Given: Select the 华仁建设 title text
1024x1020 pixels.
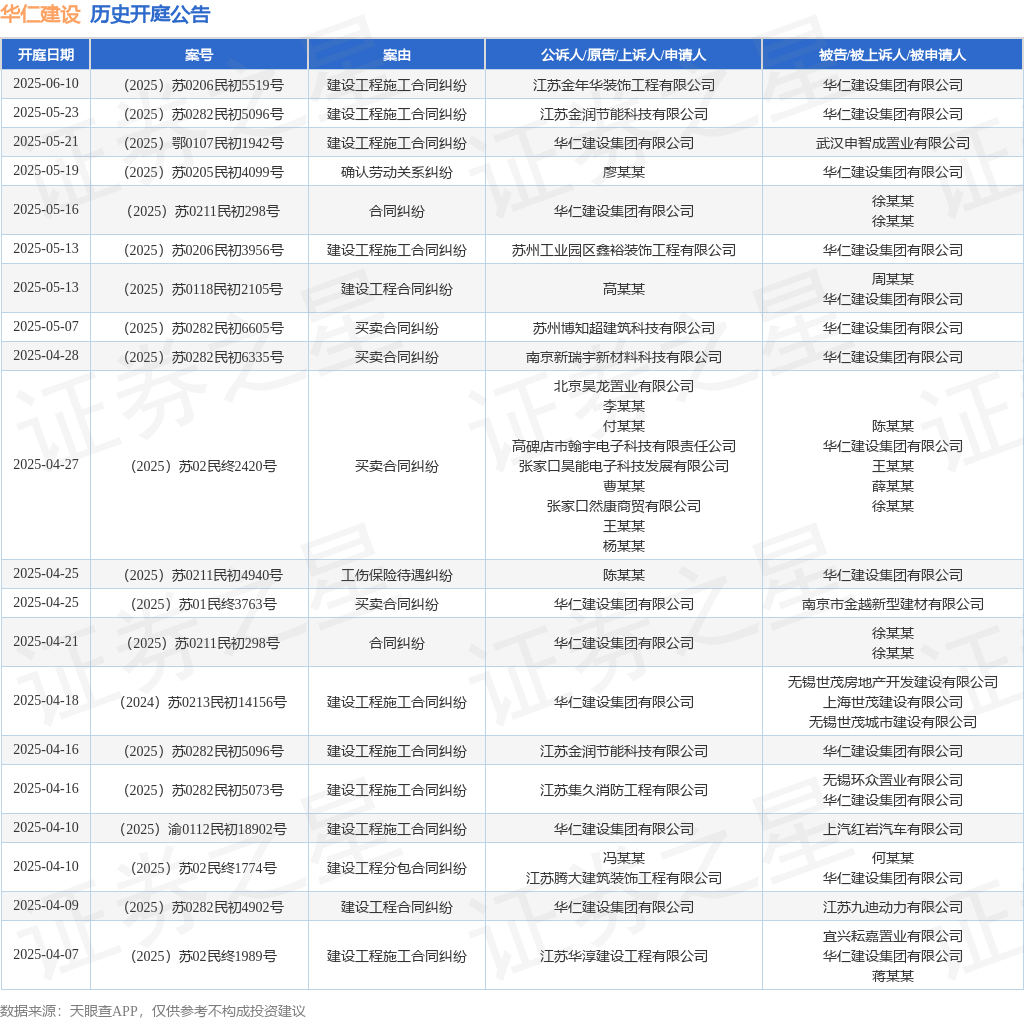Looking at the screenshot, I should (40, 14).
